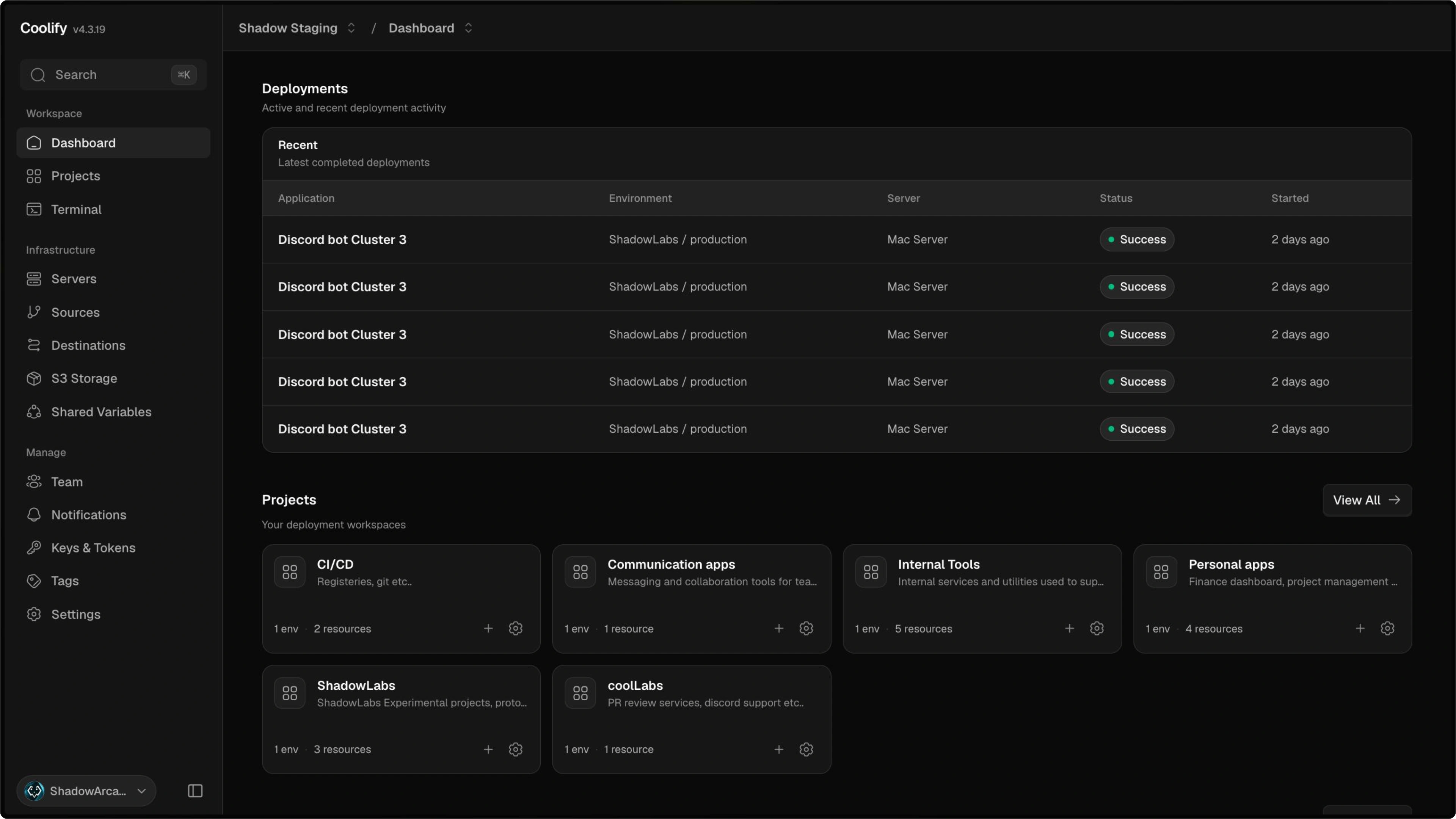
Task: Open Settings in the sidebar
Action: click(113, 614)
